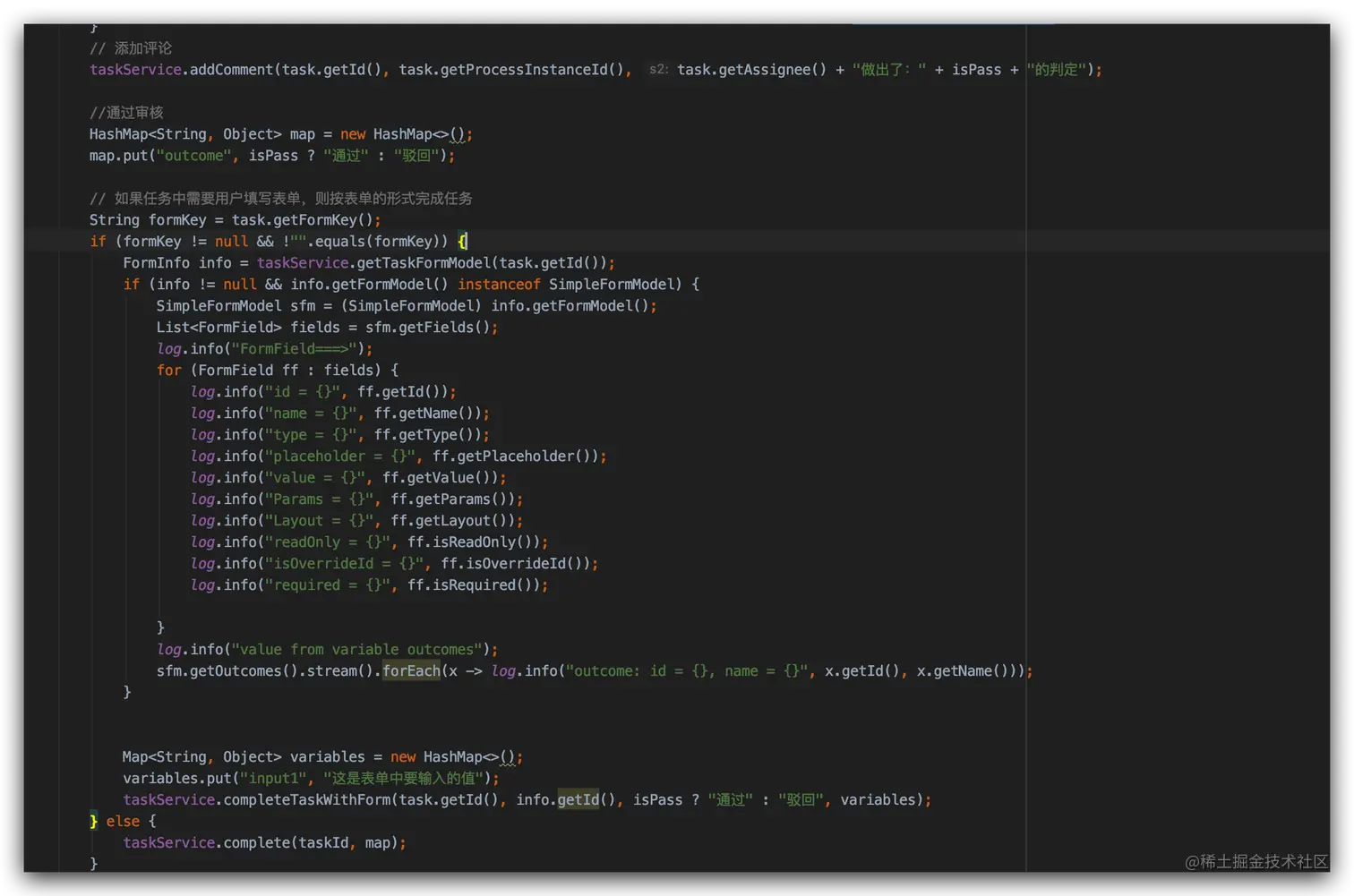Select the string "做出了: " in addComment
The image size is (1354, 896).
pyautogui.click(x=889, y=70)
